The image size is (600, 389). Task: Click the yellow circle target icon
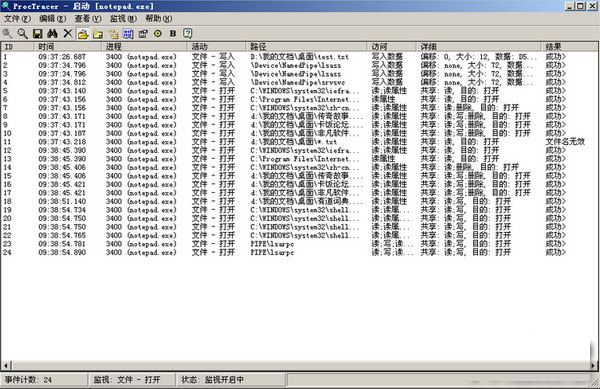(158, 34)
